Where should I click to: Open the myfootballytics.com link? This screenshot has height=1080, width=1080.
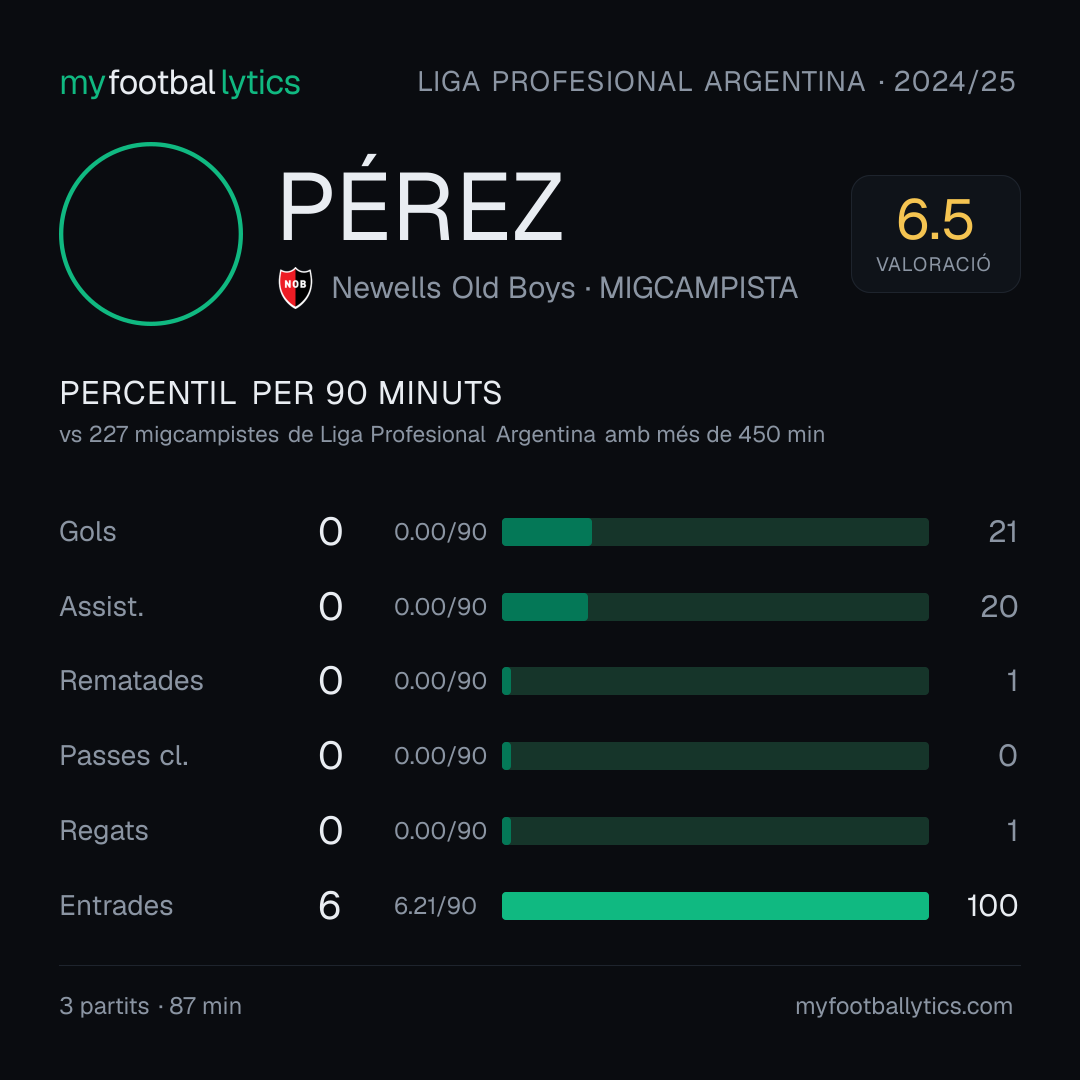904,1006
